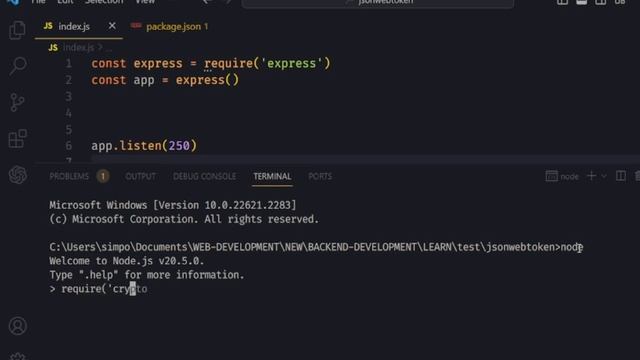
Task: Click the problems count badge 1
Action: tap(103, 176)
